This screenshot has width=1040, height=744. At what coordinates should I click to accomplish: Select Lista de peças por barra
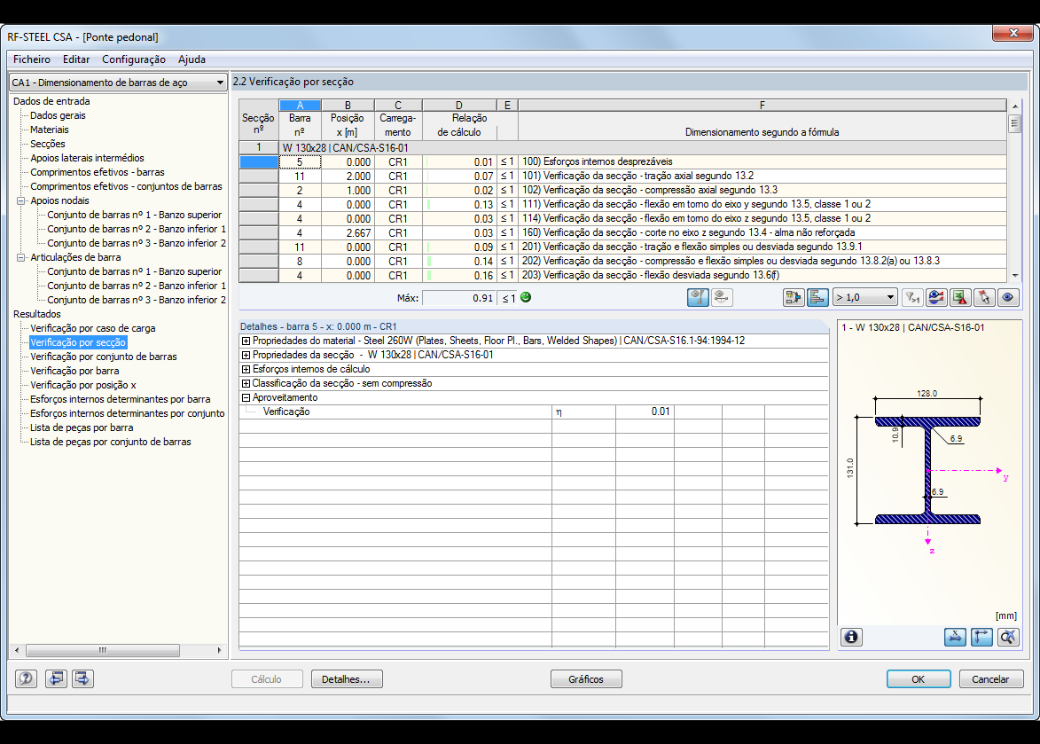pyautogui.click(x=82, y=428)
